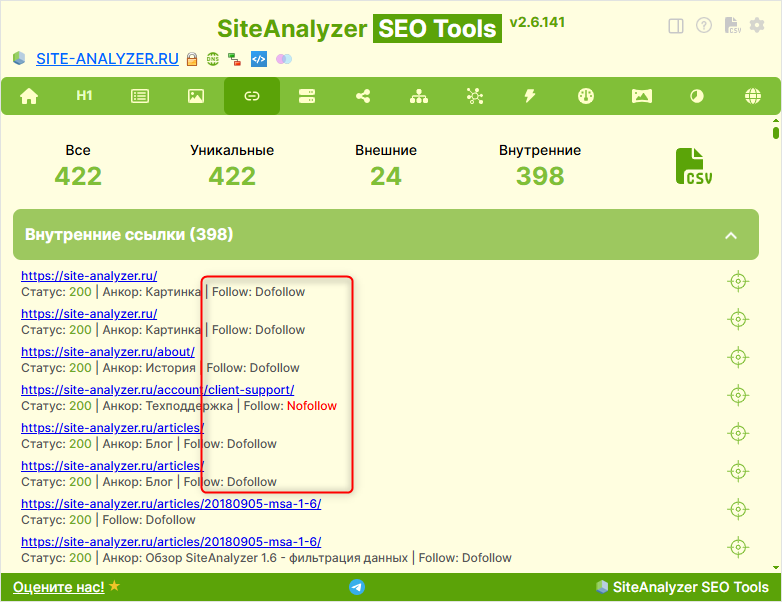Screen dimensions: 782x602
Task: Click the SiteAnalyzer SEO Tools header logo
Action: 359,28
